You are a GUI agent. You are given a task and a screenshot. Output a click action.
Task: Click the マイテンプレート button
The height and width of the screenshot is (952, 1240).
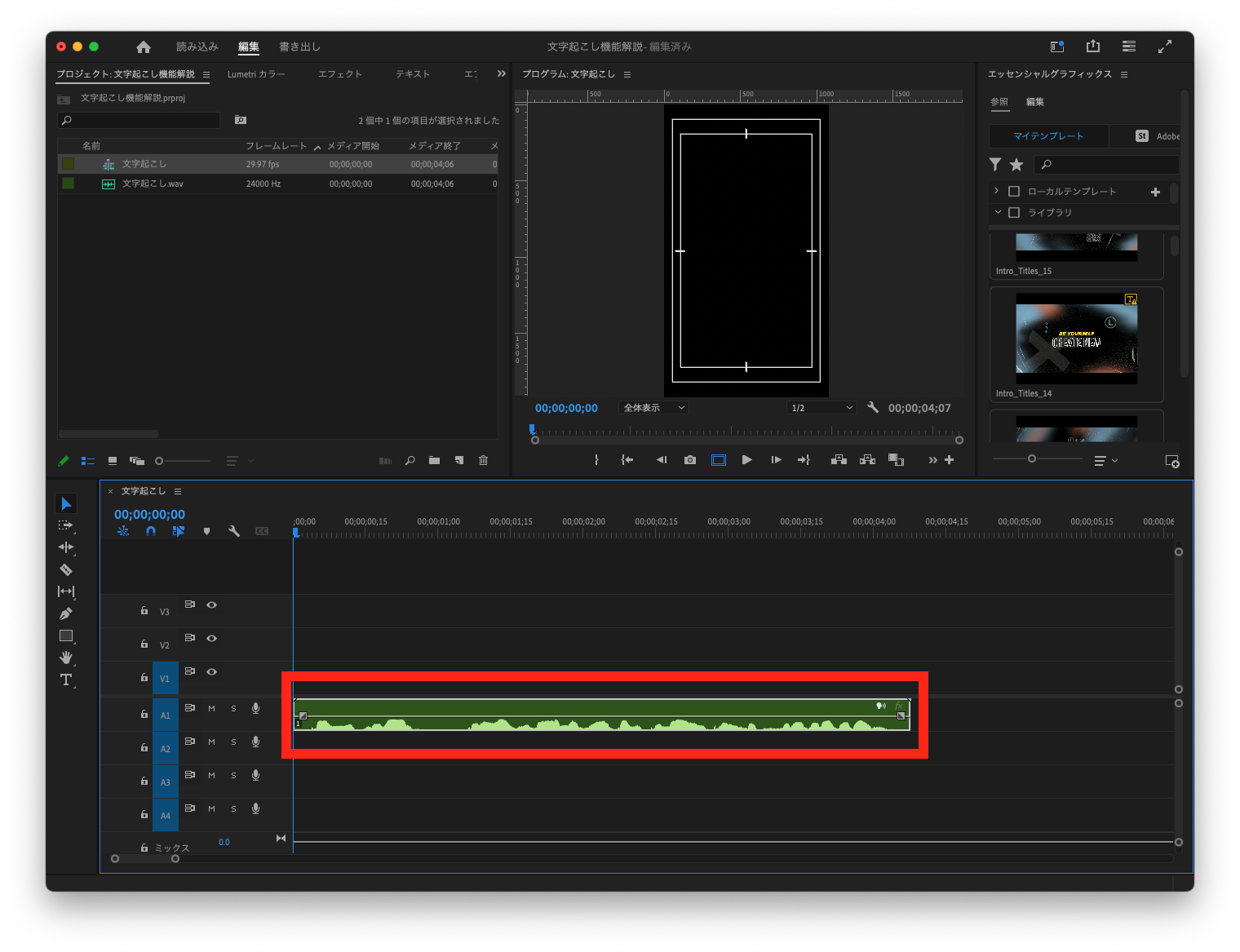click(x=1048, y=135)
